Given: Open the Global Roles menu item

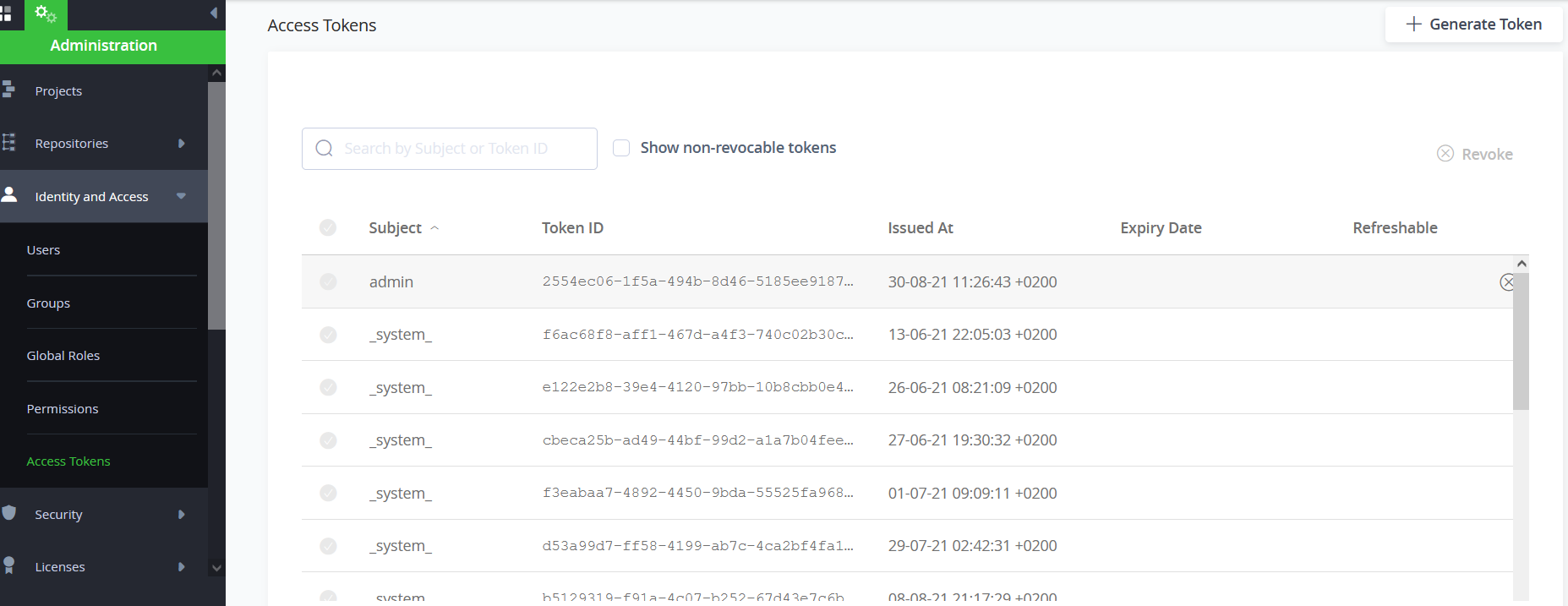Looking at the screenshot, I should click(x=63, y=356).
